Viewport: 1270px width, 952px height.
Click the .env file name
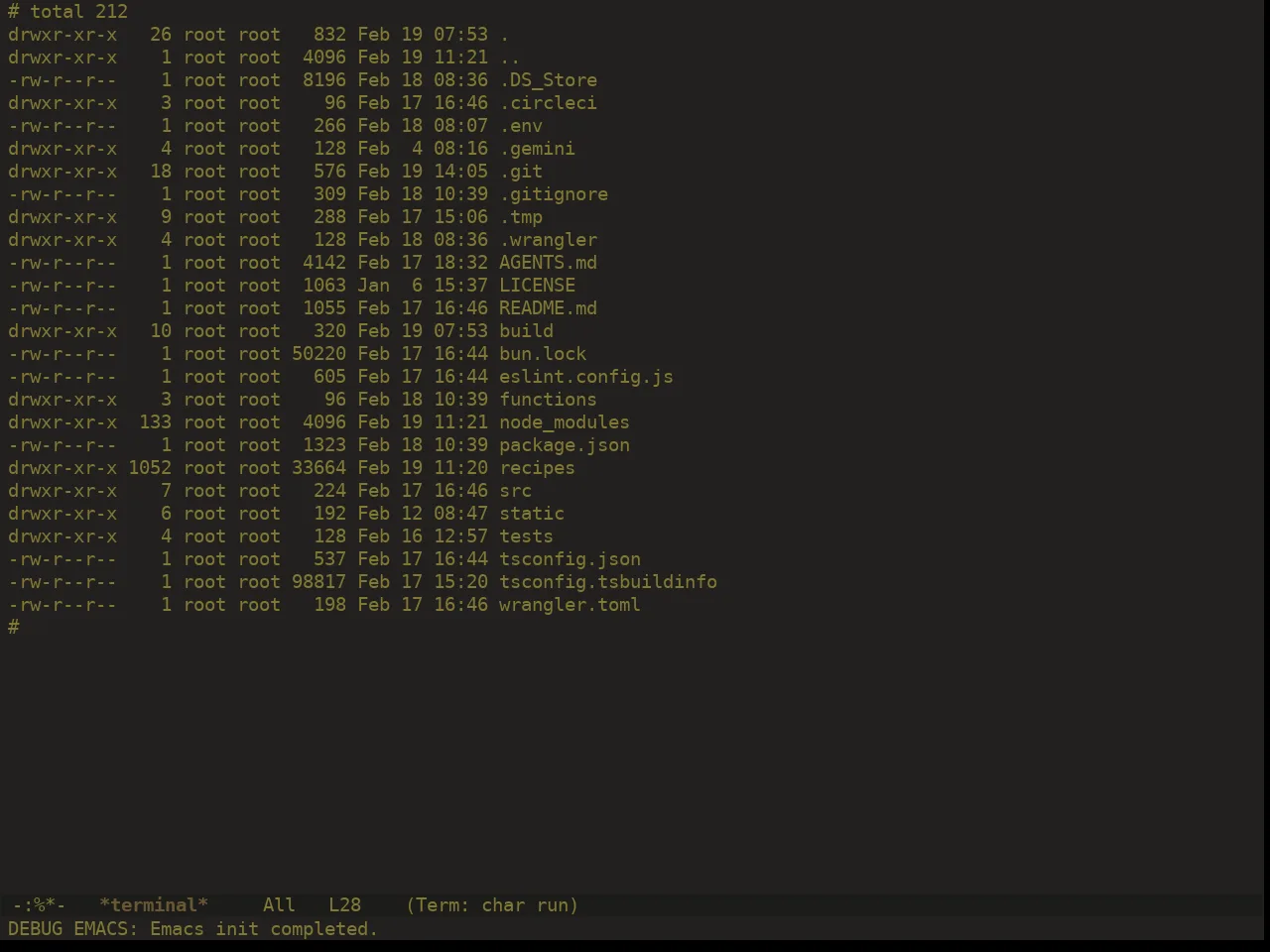click(521, 126)
